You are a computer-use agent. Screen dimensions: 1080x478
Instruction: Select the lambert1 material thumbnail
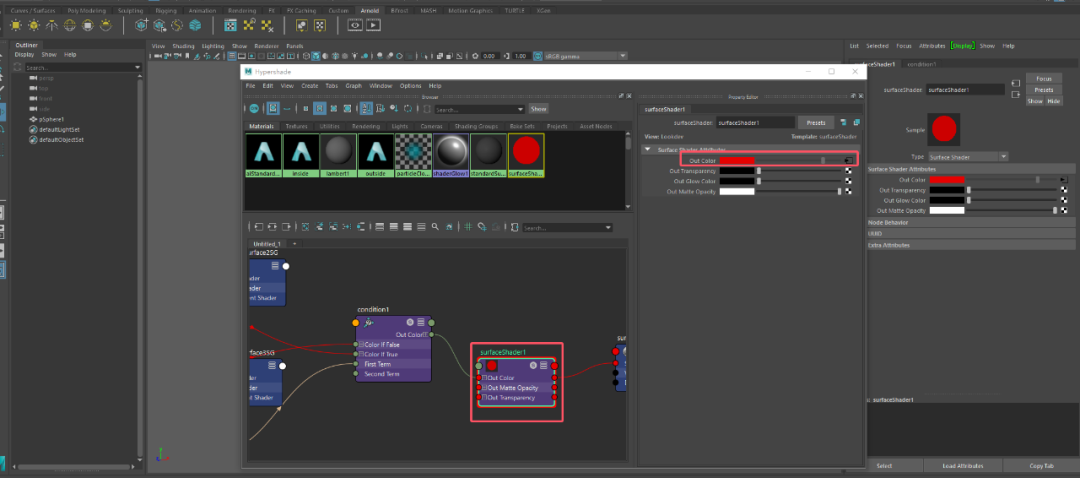pos(338,156)
